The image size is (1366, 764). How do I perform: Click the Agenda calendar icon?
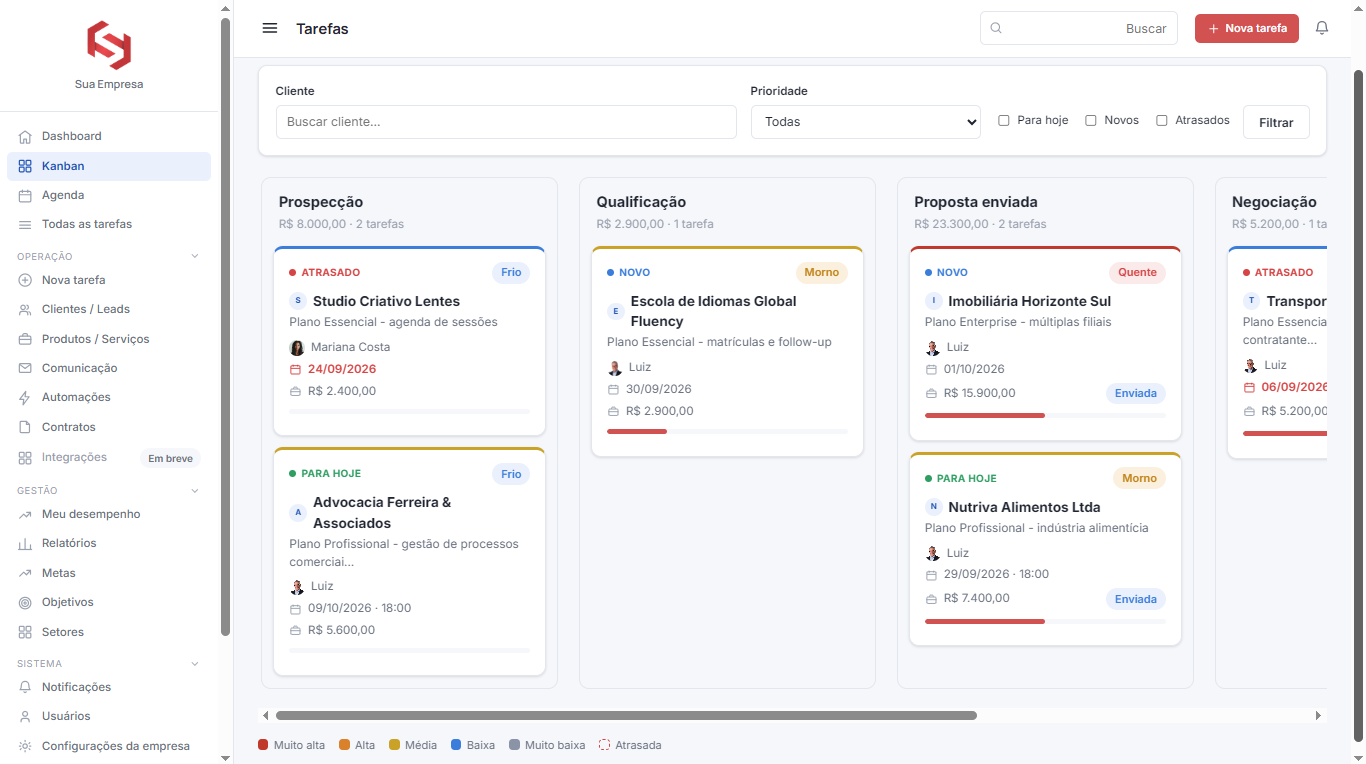tap(25, 195)
